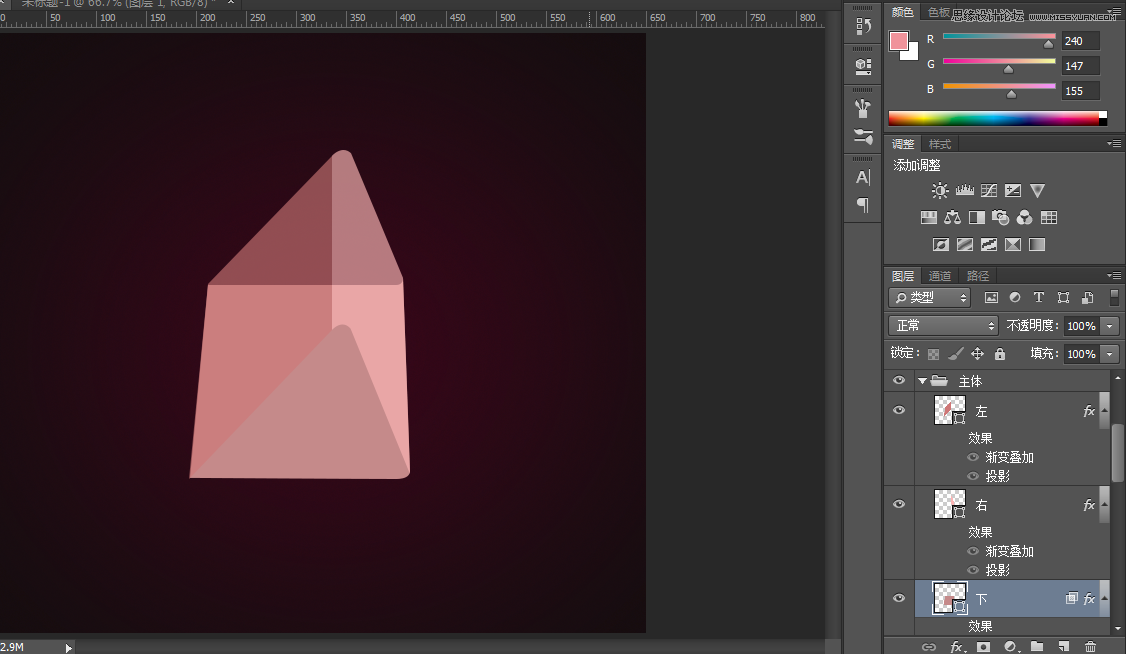This screenshot has width=1126, height=654.
Task: Filter for shape layers
Action: pos(1064,297)
